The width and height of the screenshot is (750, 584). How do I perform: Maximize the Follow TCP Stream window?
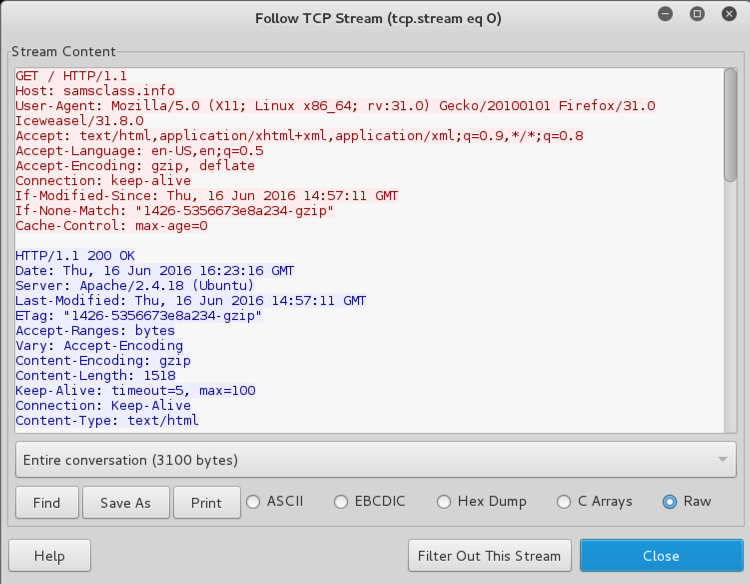pos(697,14)
